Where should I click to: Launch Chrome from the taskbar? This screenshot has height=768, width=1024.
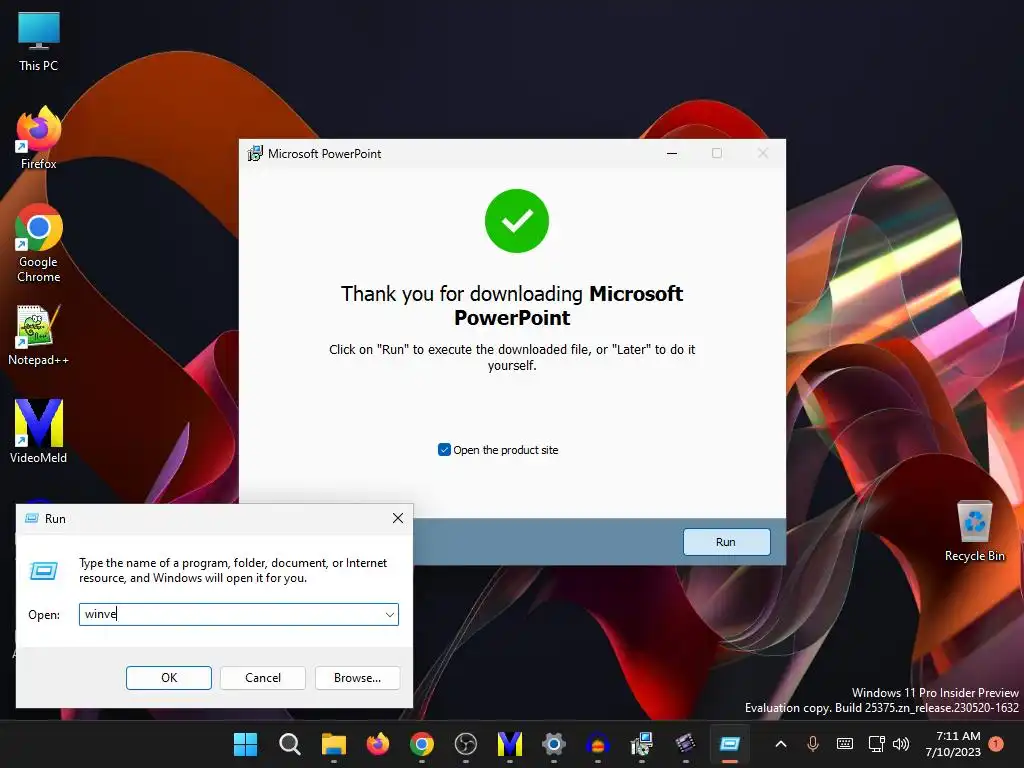pyautogui.click(x=422, y=744)
